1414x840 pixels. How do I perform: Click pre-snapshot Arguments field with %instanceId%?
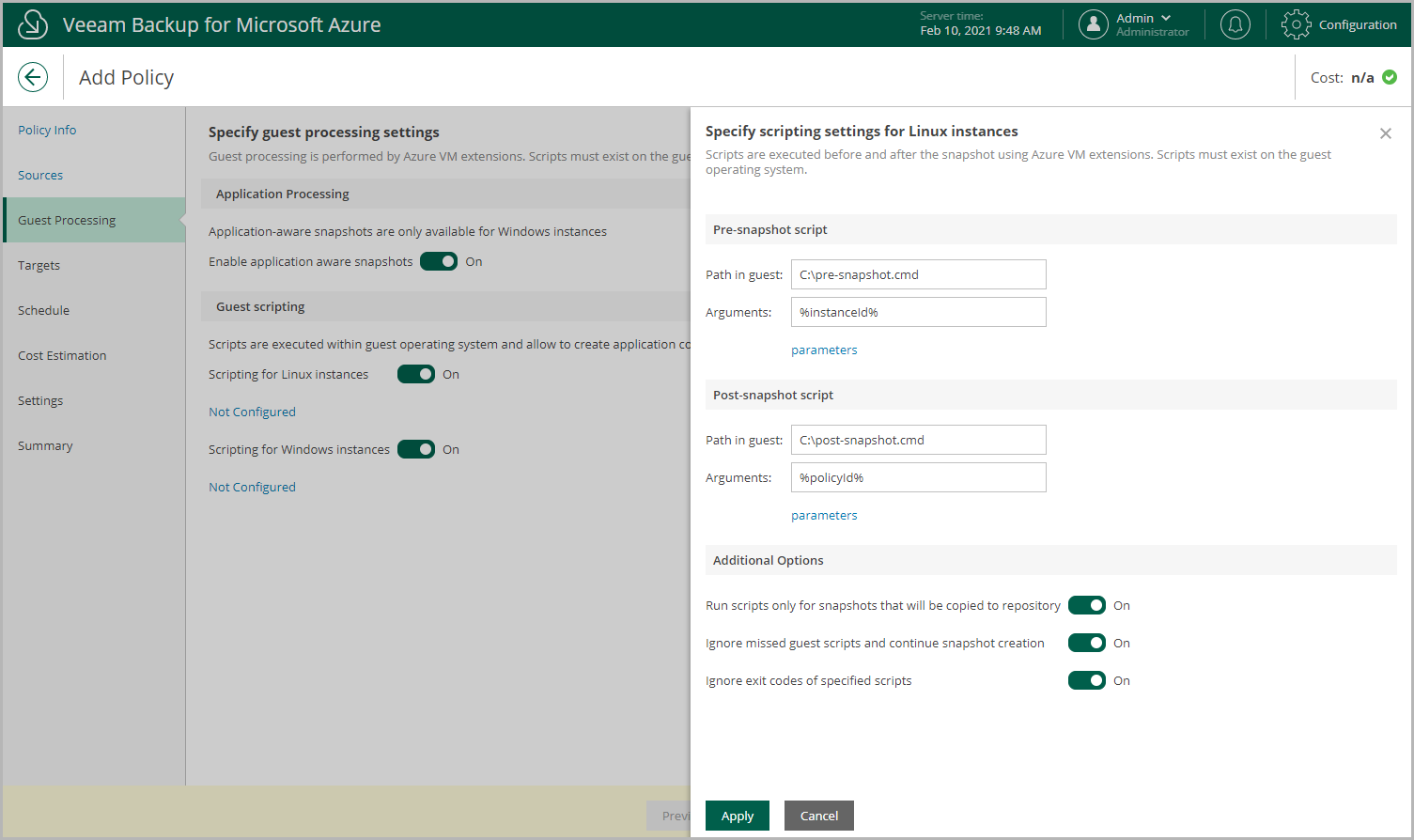[x=919, y=312]
